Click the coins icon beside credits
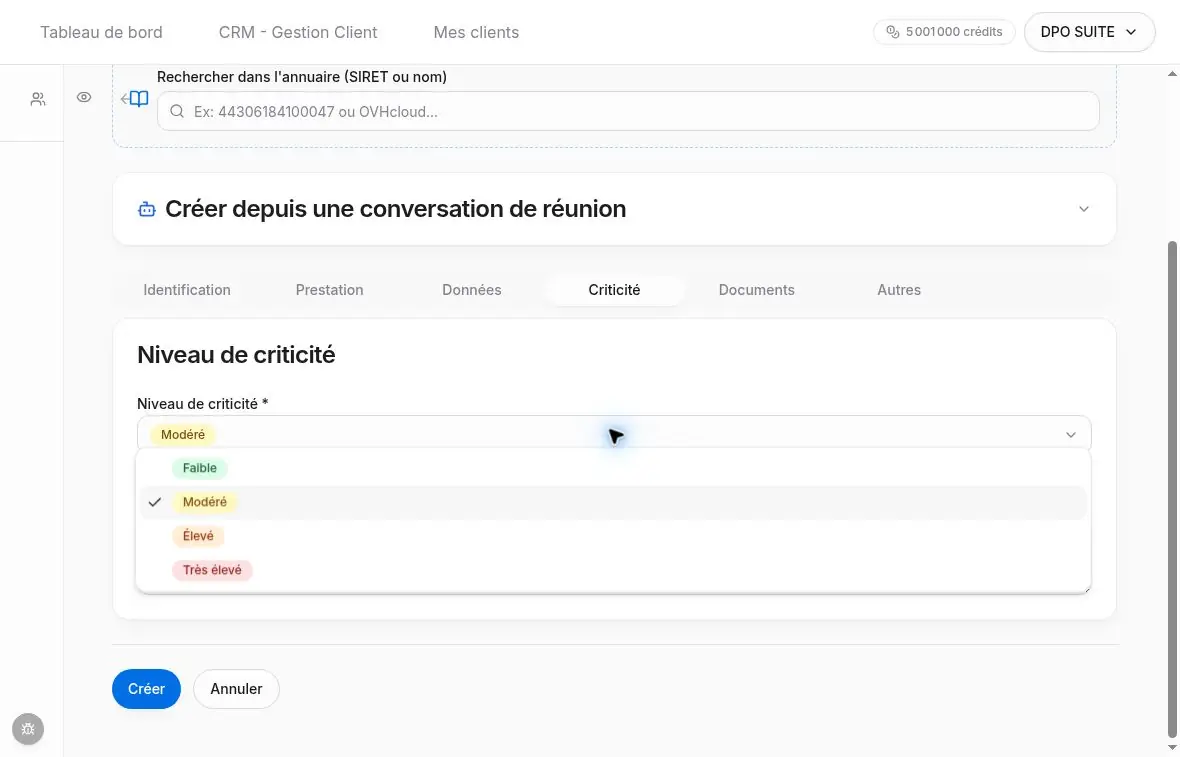 pos(893,32)
